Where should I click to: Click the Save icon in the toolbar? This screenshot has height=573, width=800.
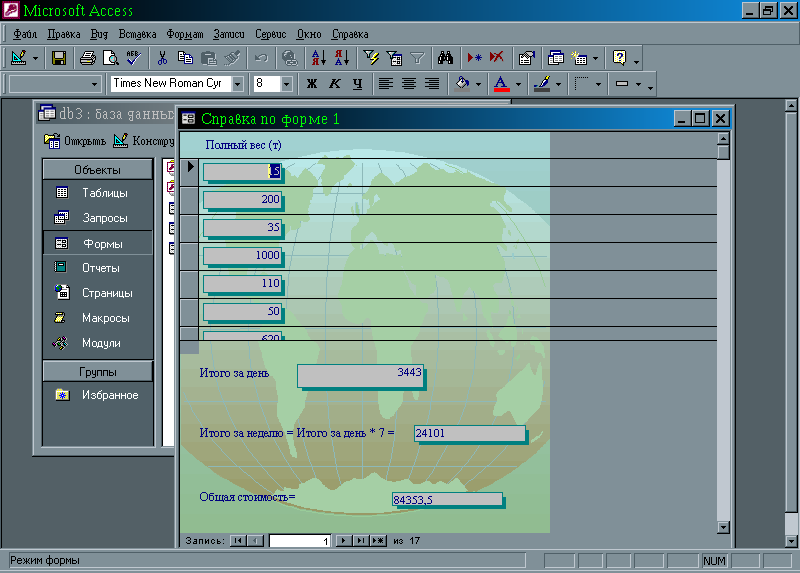click(x=59, y=58)
